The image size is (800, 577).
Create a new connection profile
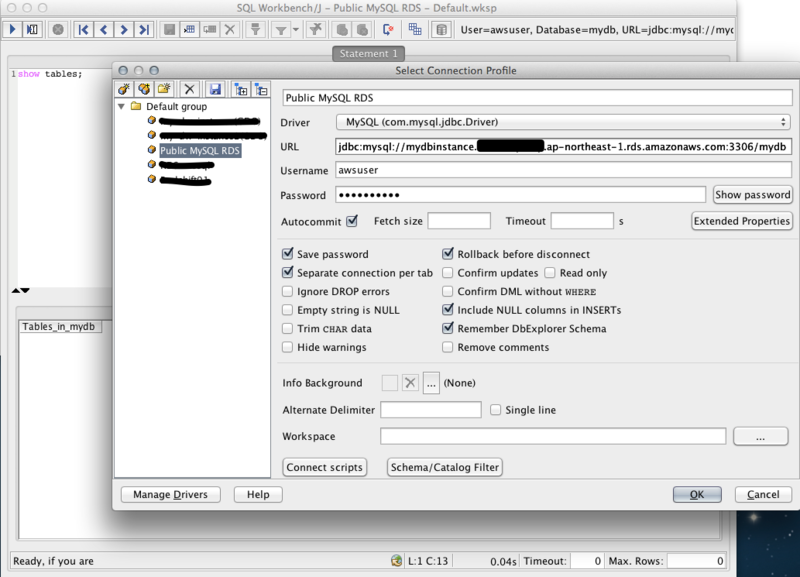tap(124, 89)
